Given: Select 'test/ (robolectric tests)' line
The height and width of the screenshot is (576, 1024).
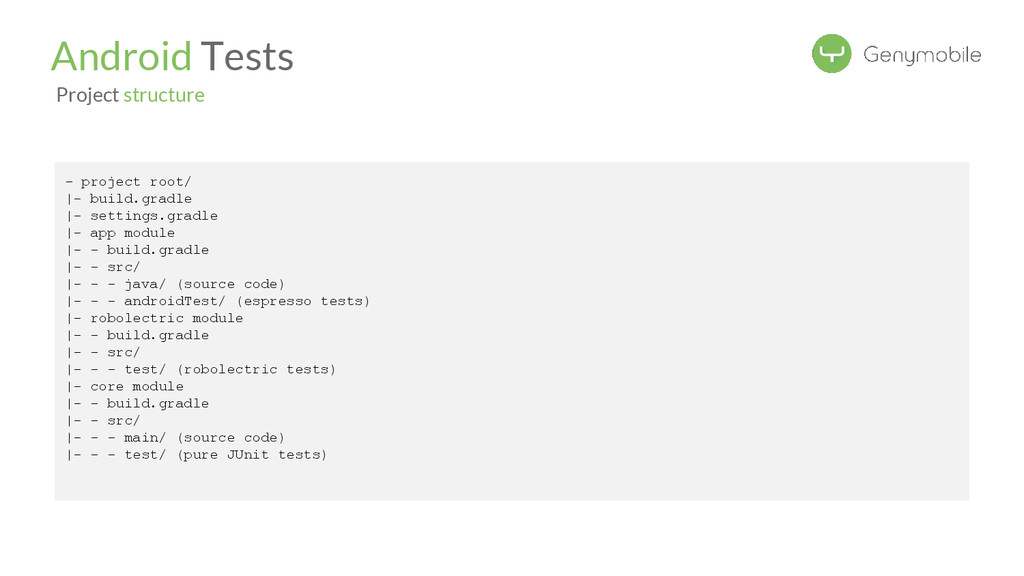Looking at the screenshot, I should click(230, 369).
